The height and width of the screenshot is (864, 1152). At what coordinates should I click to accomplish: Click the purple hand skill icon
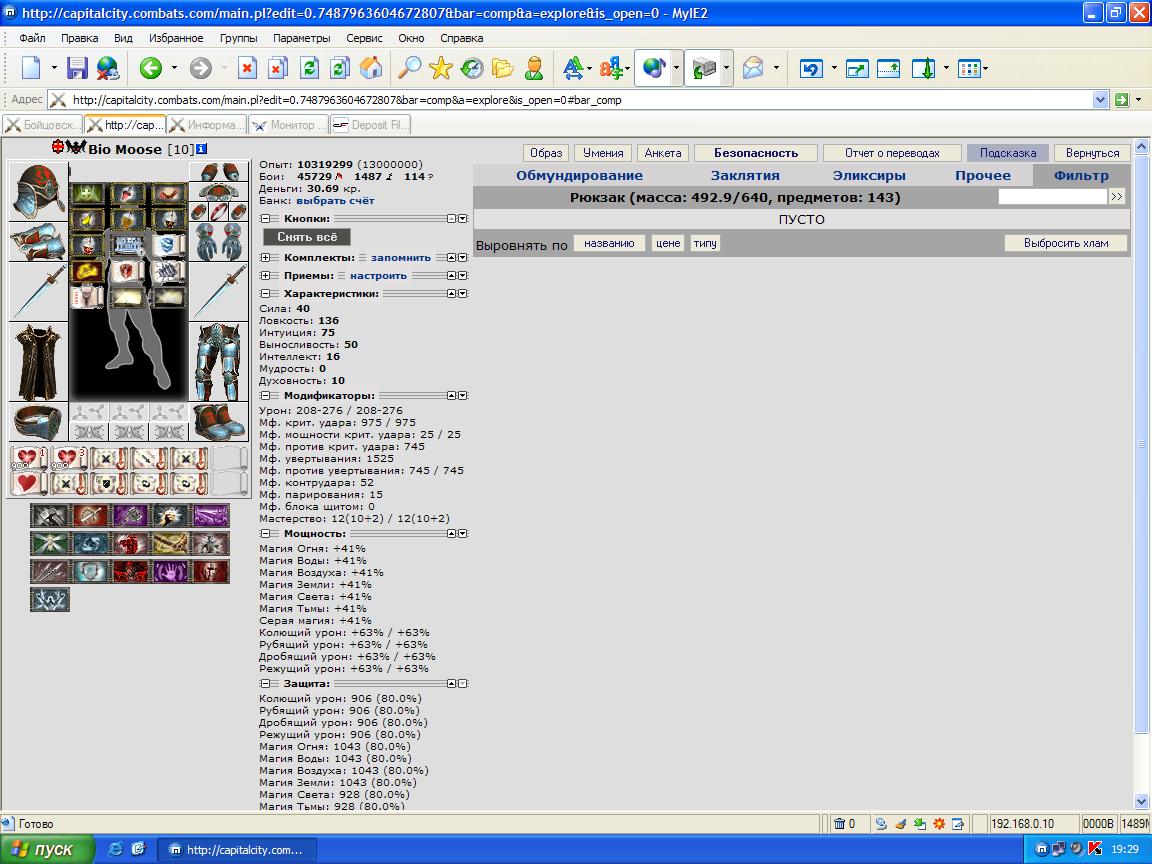pos(170,571)
